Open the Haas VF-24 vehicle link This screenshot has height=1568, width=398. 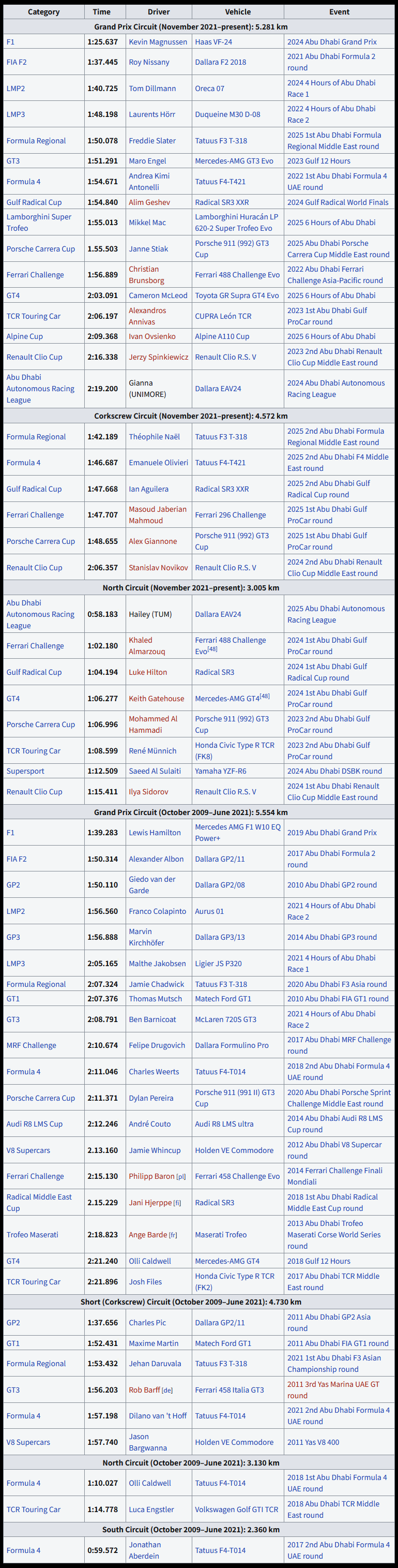click(x=213, y=42)
